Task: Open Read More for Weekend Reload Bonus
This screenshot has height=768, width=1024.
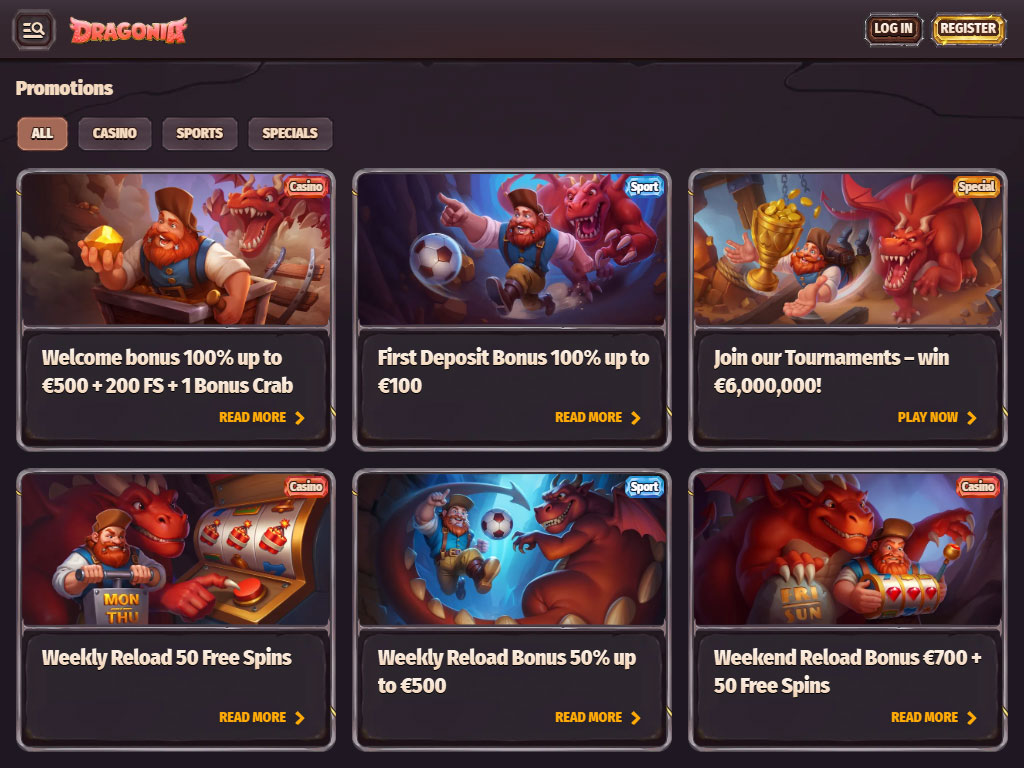Action: coord(934,717)
